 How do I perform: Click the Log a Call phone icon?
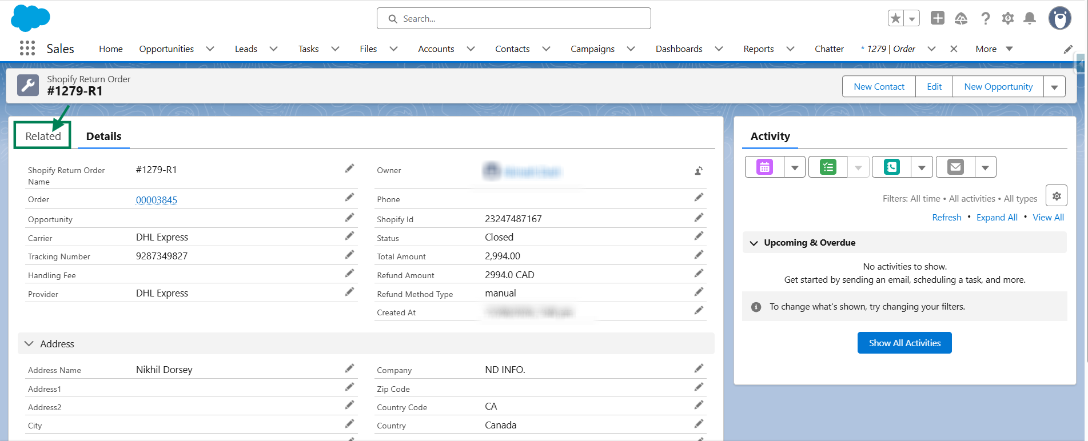tap(892, 167)
